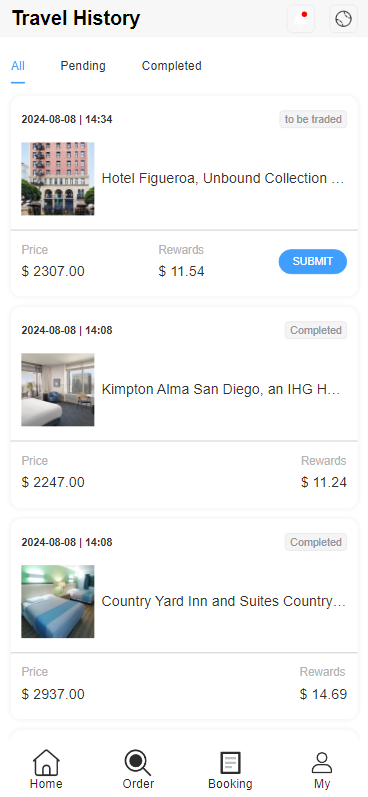368x797 pixels.
Task: Click Hotel Figueroa, Unbound Collection title
Action: coord(224,178)
